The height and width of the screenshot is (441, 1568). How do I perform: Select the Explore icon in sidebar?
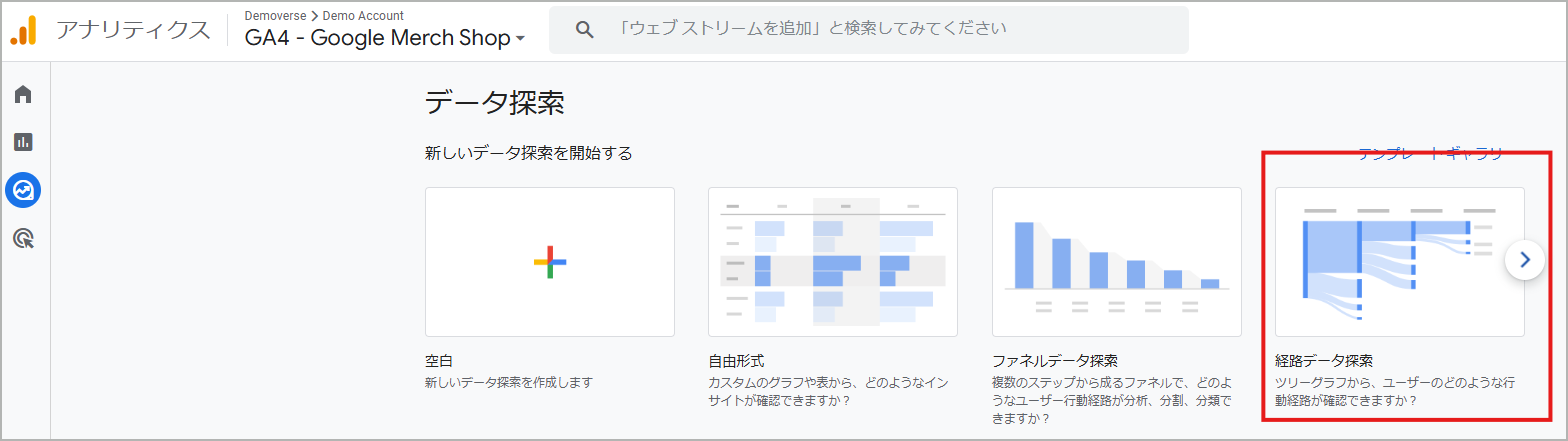click(x=23, y=189)
